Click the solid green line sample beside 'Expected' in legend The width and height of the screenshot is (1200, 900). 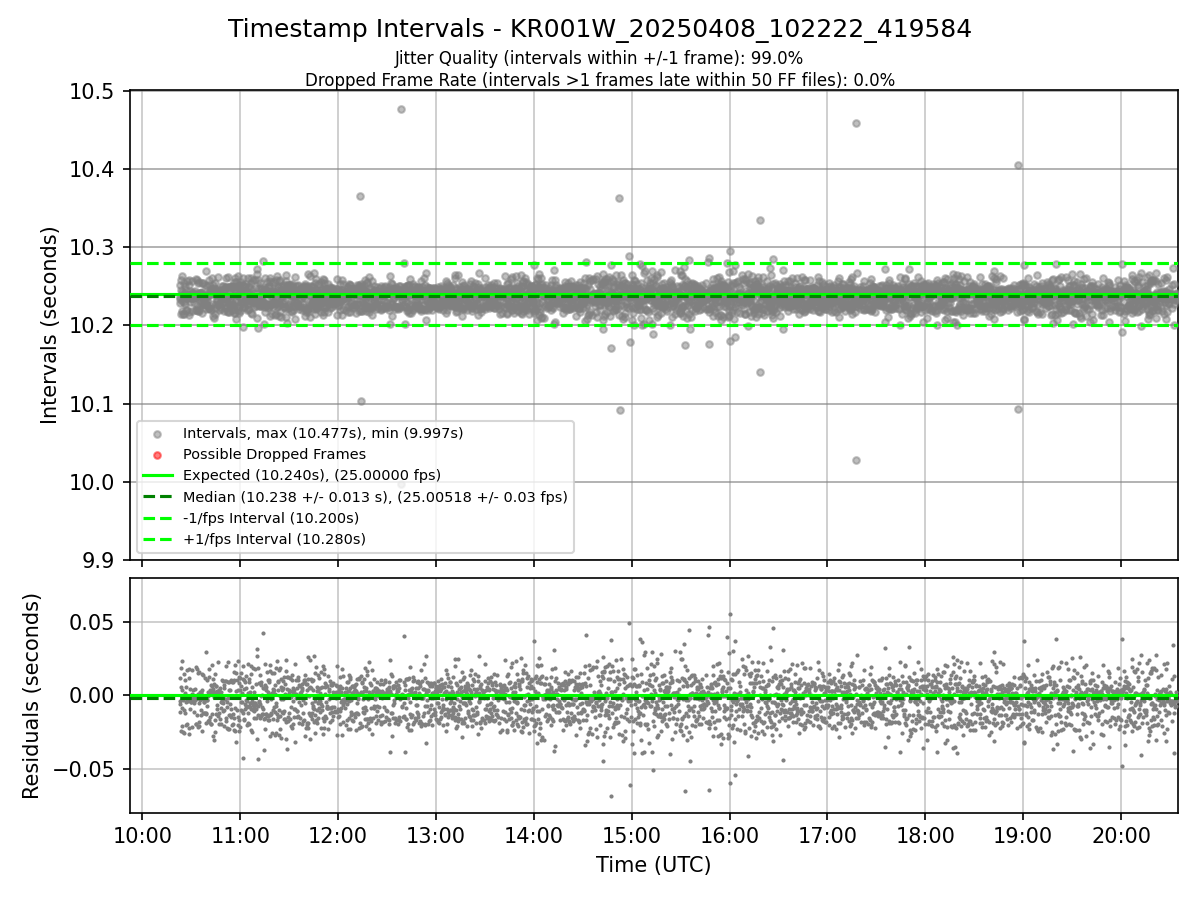point(157,476)
